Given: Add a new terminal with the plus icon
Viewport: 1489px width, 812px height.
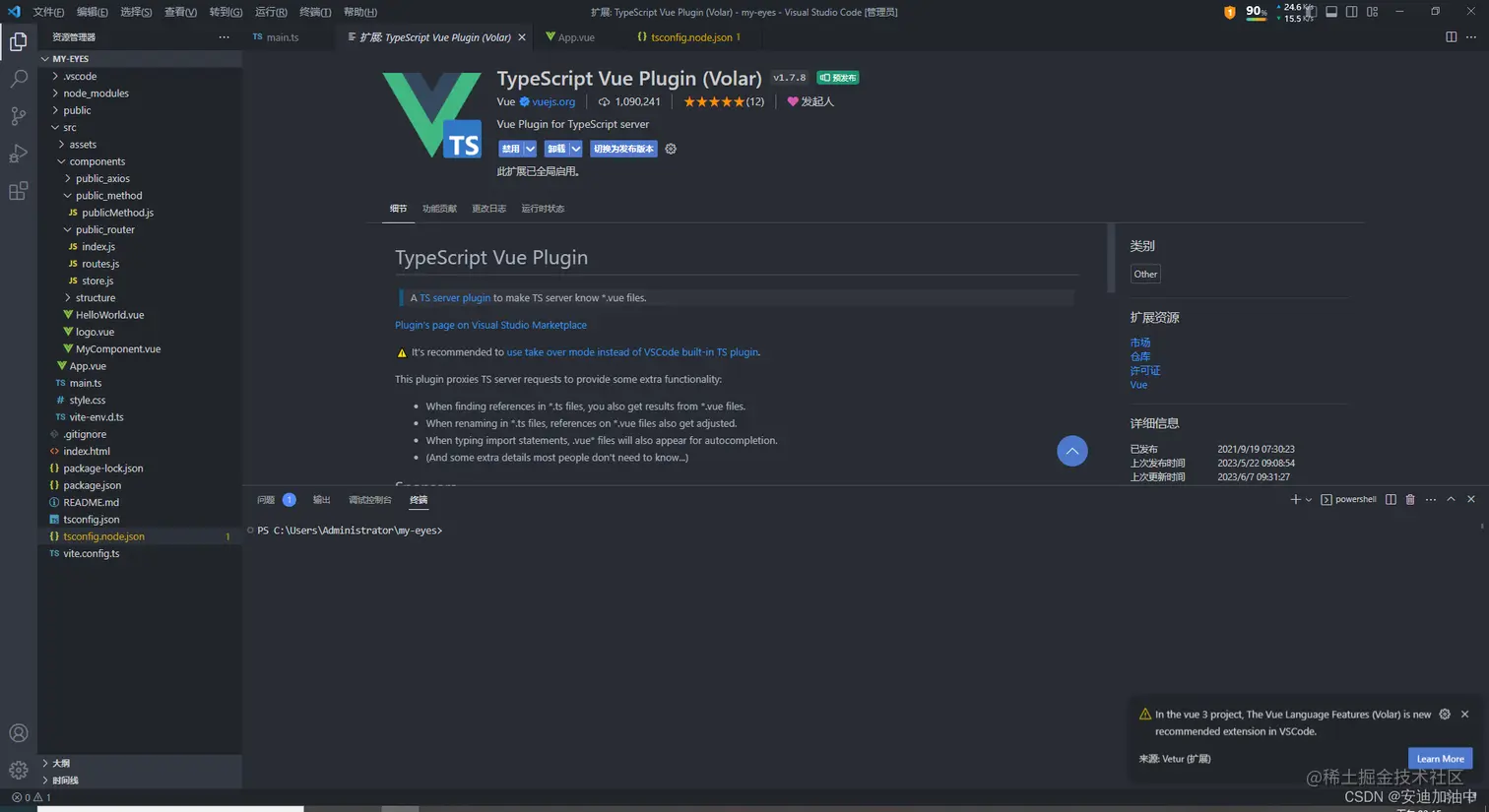Looking at the screenshot, I should [1295, 500].
